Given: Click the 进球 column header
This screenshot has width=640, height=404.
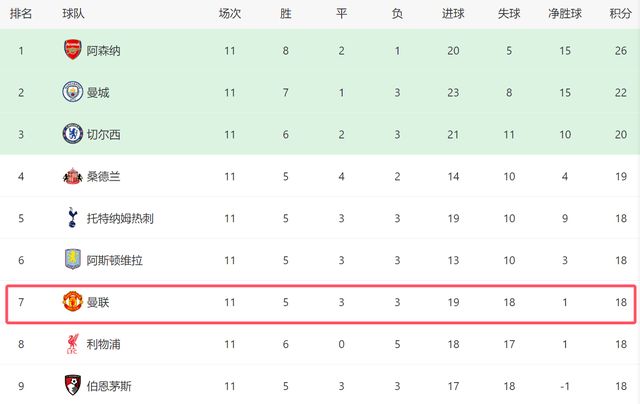Looking at the screenshot, I should [x=453, y=14].
